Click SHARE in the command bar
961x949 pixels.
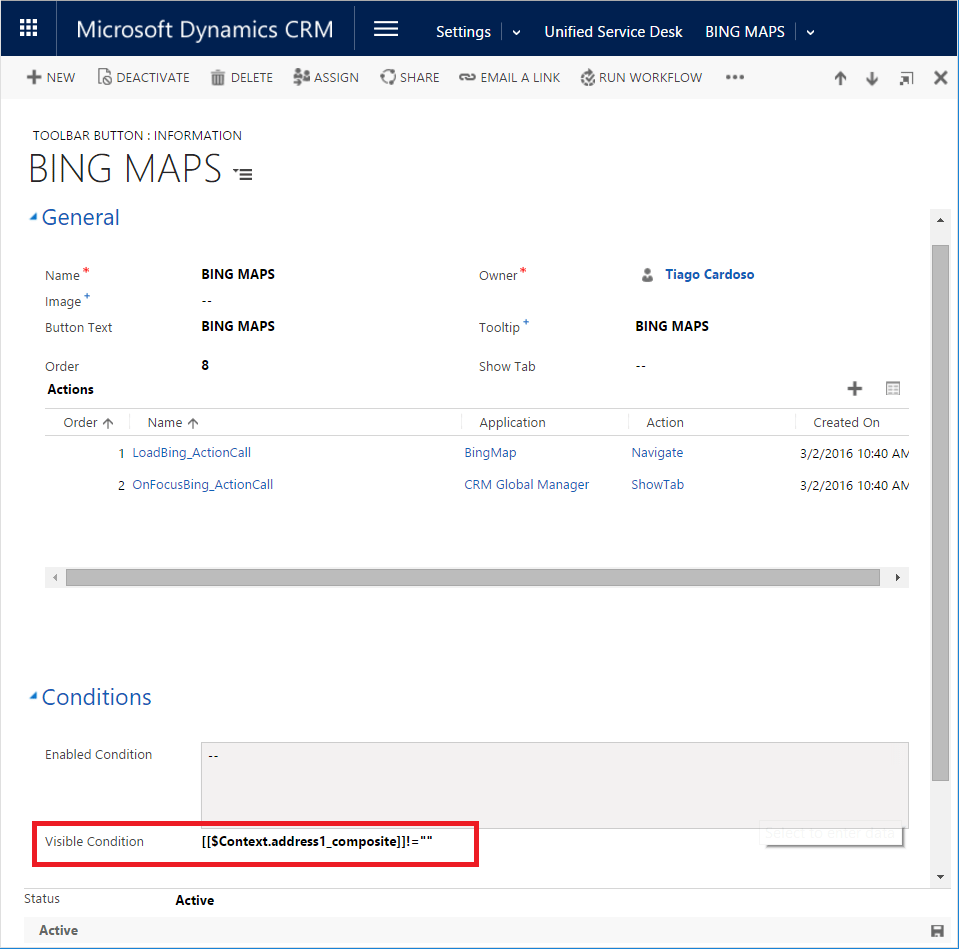pos(409,77)
